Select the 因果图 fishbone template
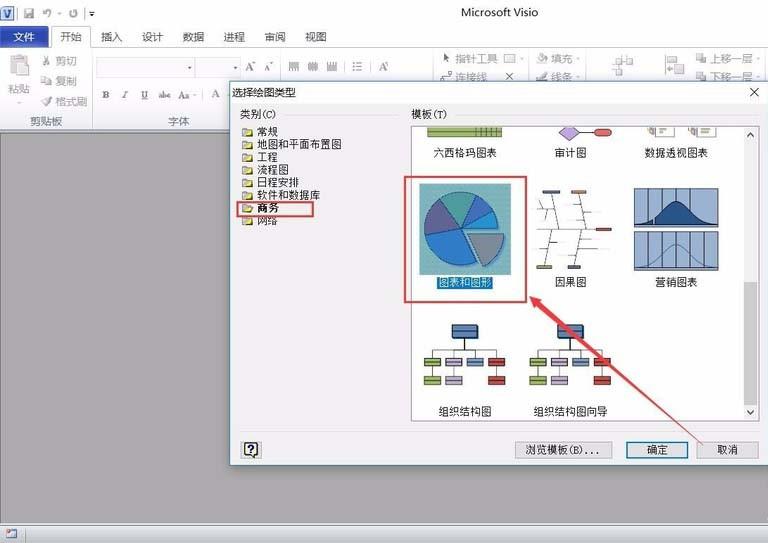 [571, 237]
